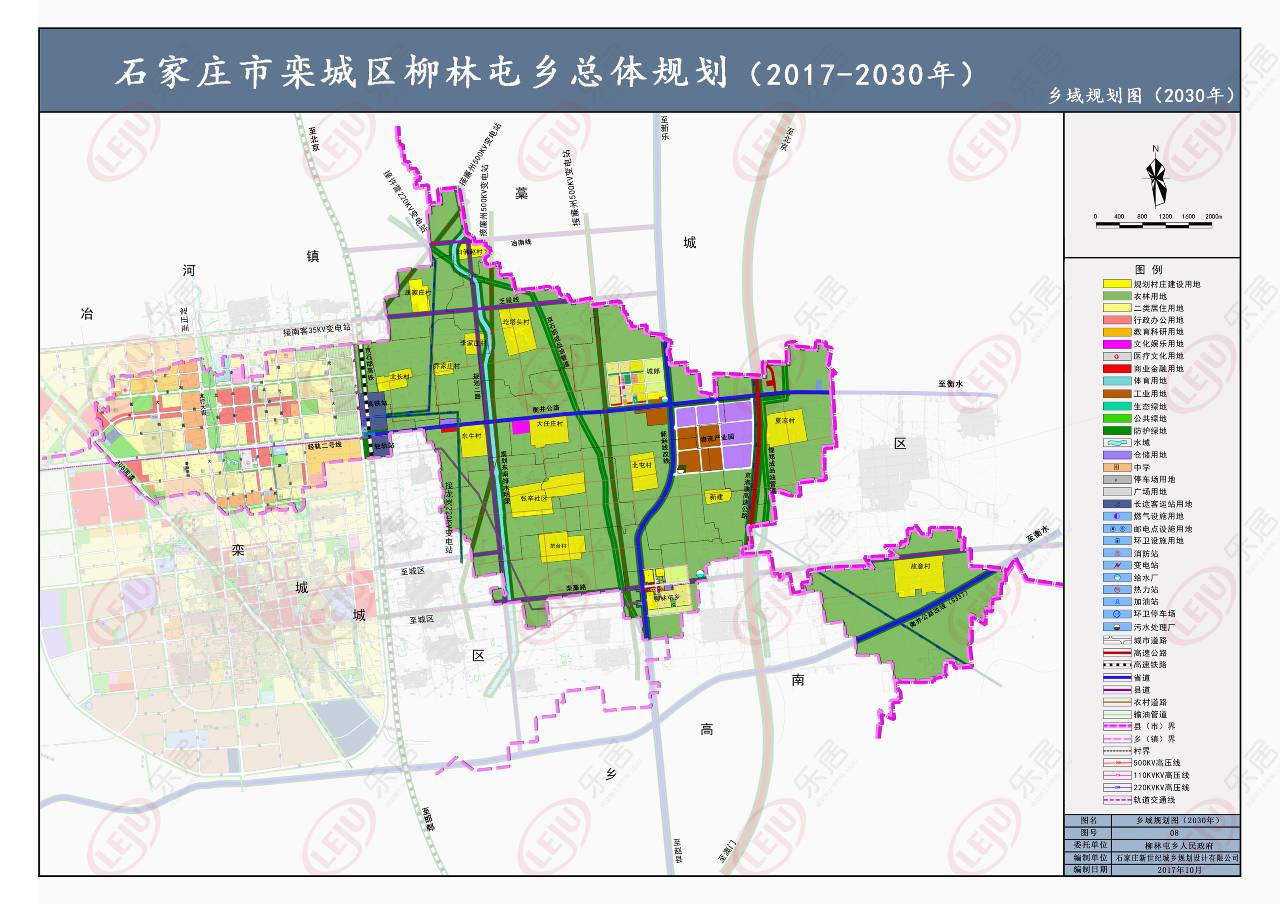Click the 商业金融用地 red legend swatch
This screenshot has height=904, width=1280.
click(x=1117, y=369)
